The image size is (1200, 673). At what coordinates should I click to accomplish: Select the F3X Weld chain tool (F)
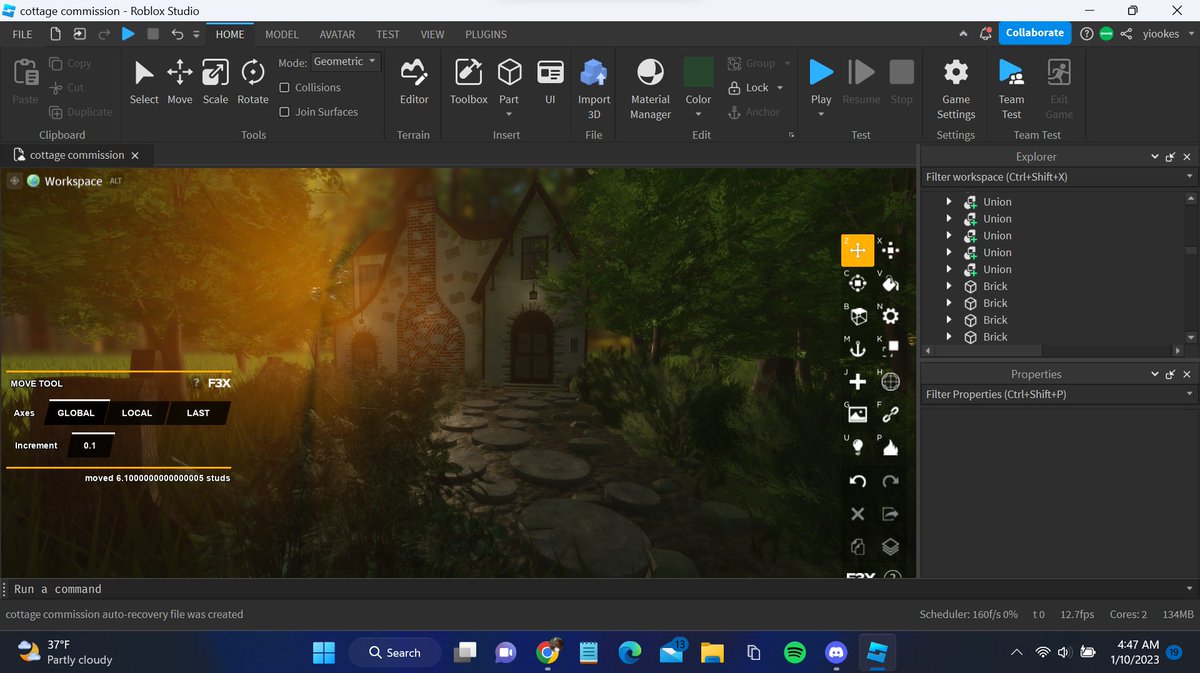click(890, 414)
